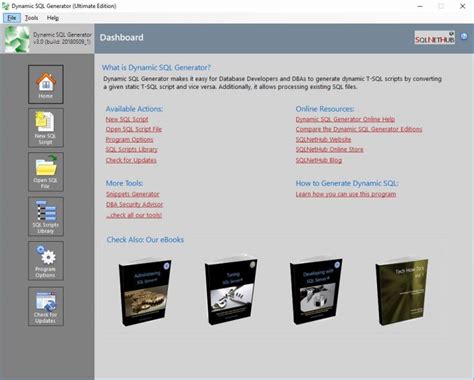
Task: Open SQL Scripts Library from the sidebar
Action: click(x=46, y=217)
